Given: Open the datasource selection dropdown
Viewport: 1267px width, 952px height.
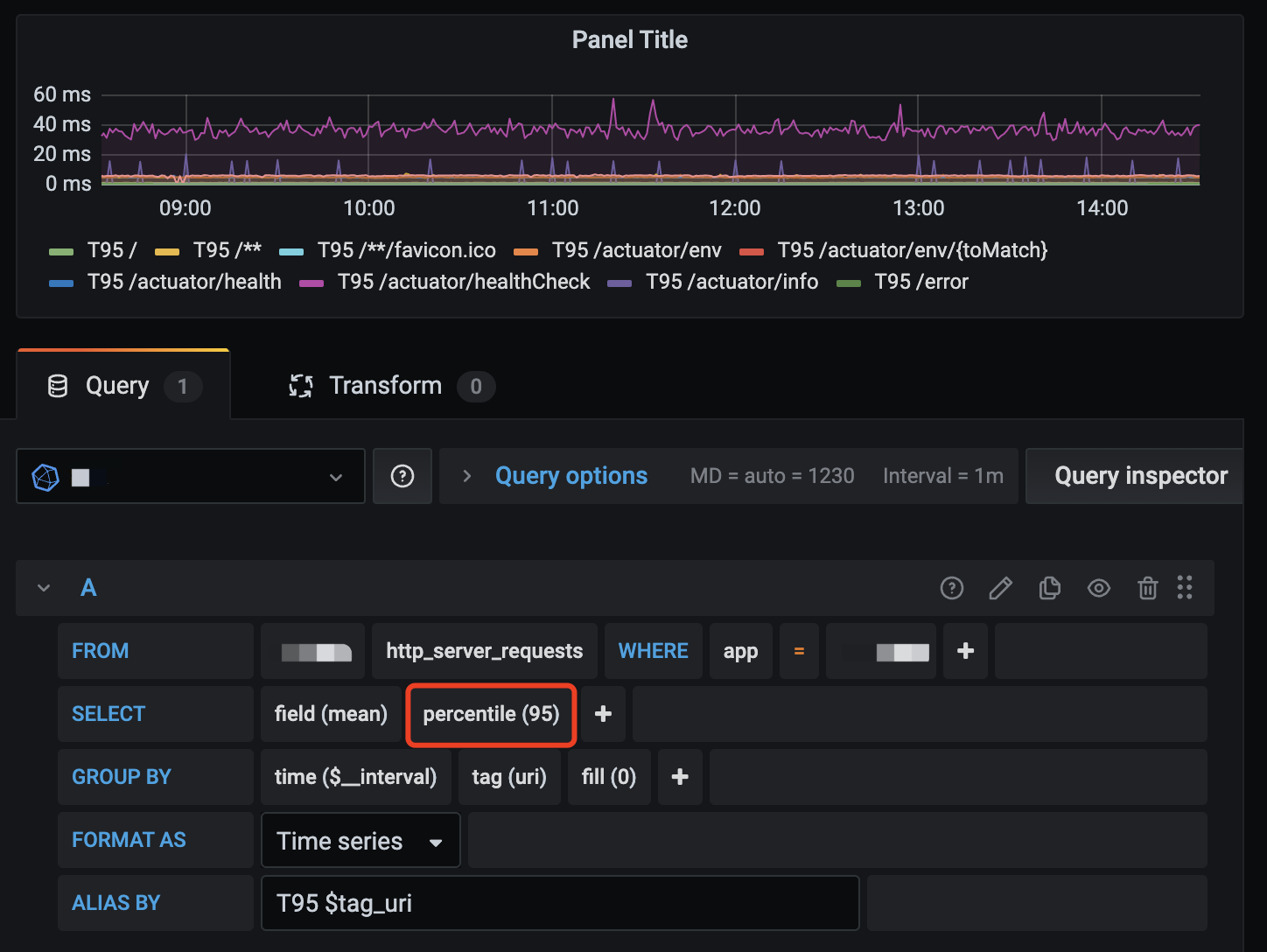Looking at the screenshot, I should [335, 477].
